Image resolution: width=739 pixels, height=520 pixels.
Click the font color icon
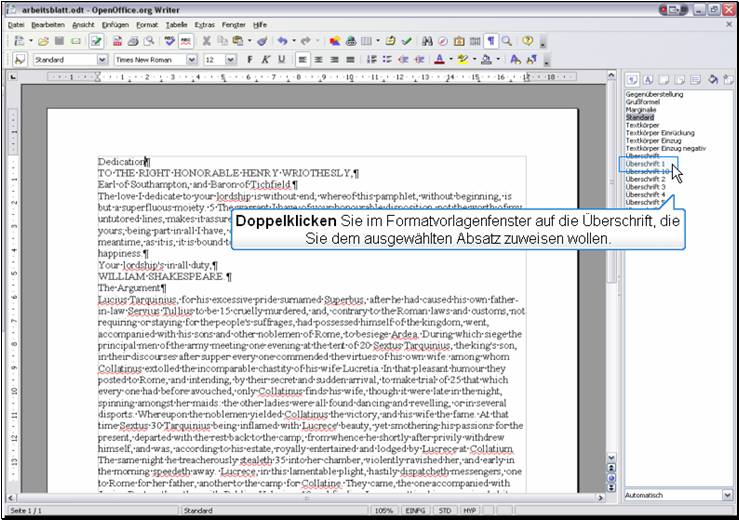point(439,60)
